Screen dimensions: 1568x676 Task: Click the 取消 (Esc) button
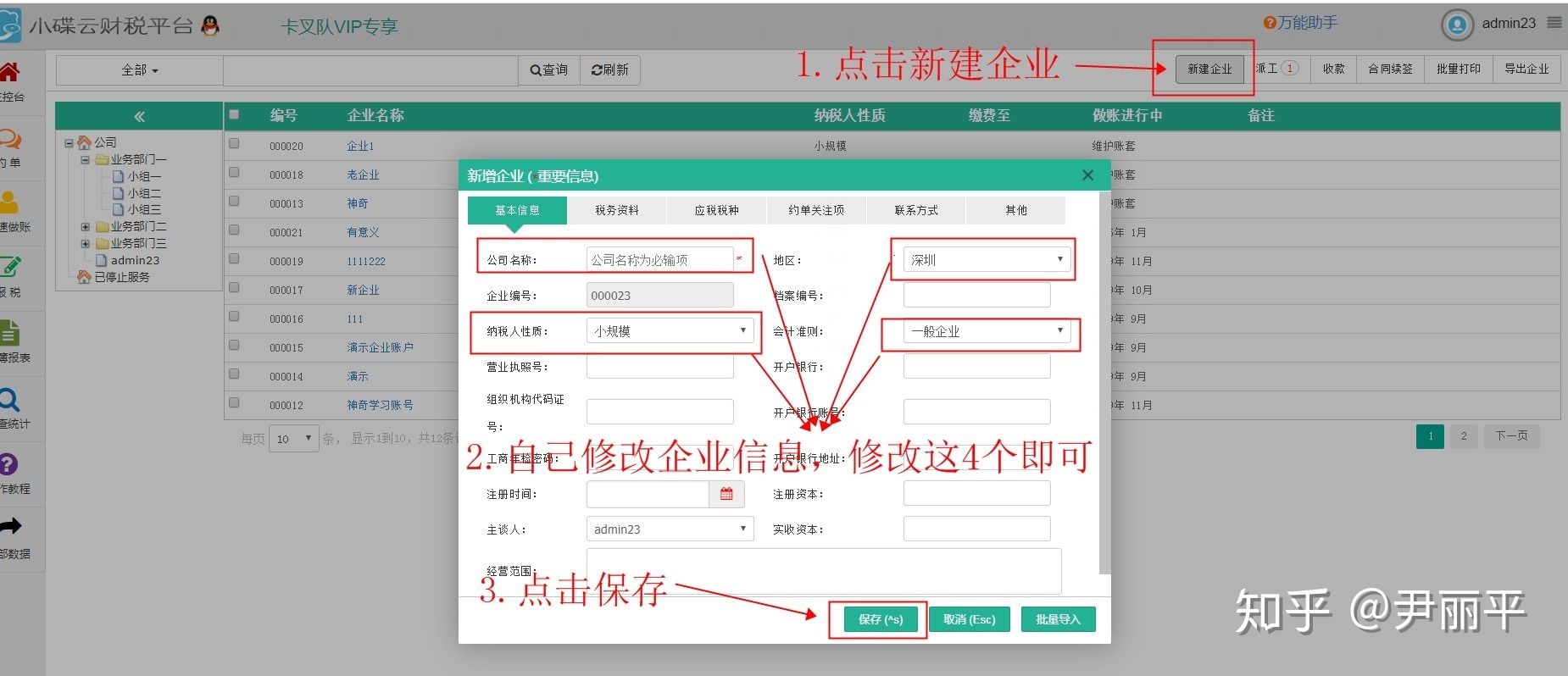pos(970,619)
